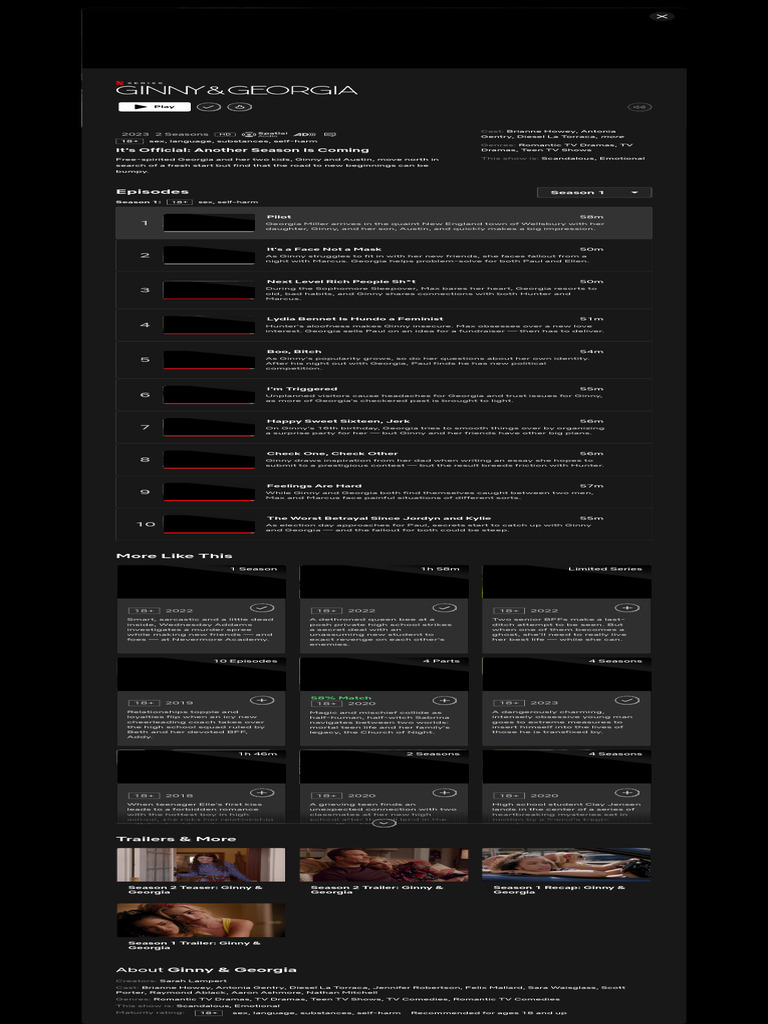Open the '1 Season' similar title card
This screenshot has width=768, height=1024.
tap(201, 609)
